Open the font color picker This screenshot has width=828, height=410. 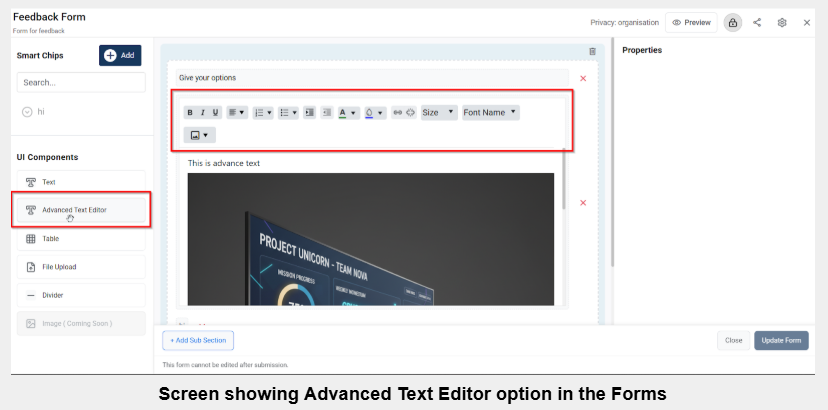click(347, 113)
